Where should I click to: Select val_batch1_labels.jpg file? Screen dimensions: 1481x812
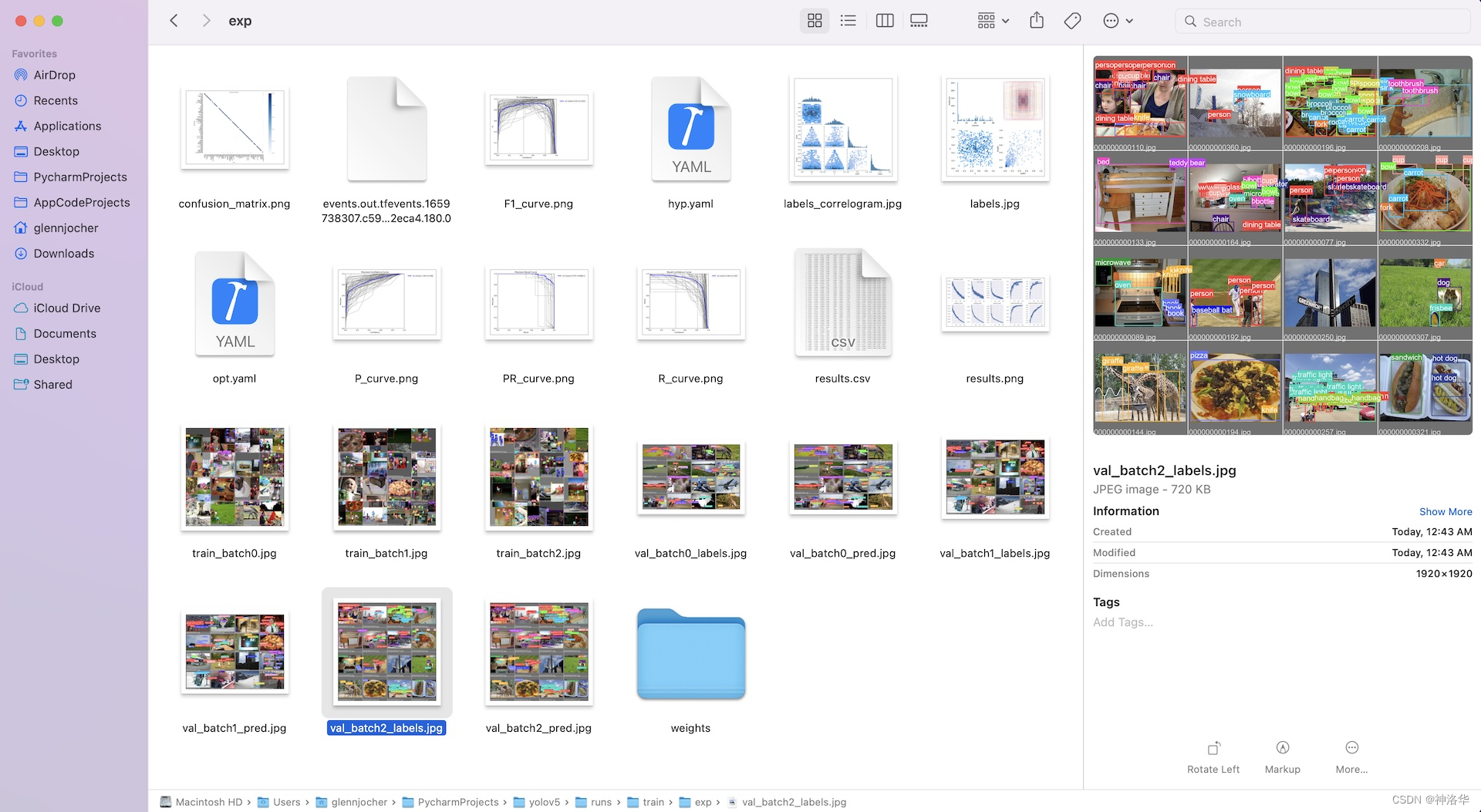point(995,478)
